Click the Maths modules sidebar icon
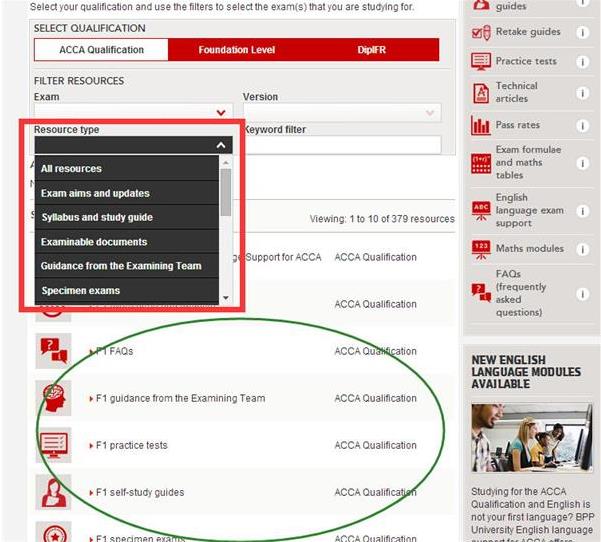601x542 pixels. (x=481, y=250)
